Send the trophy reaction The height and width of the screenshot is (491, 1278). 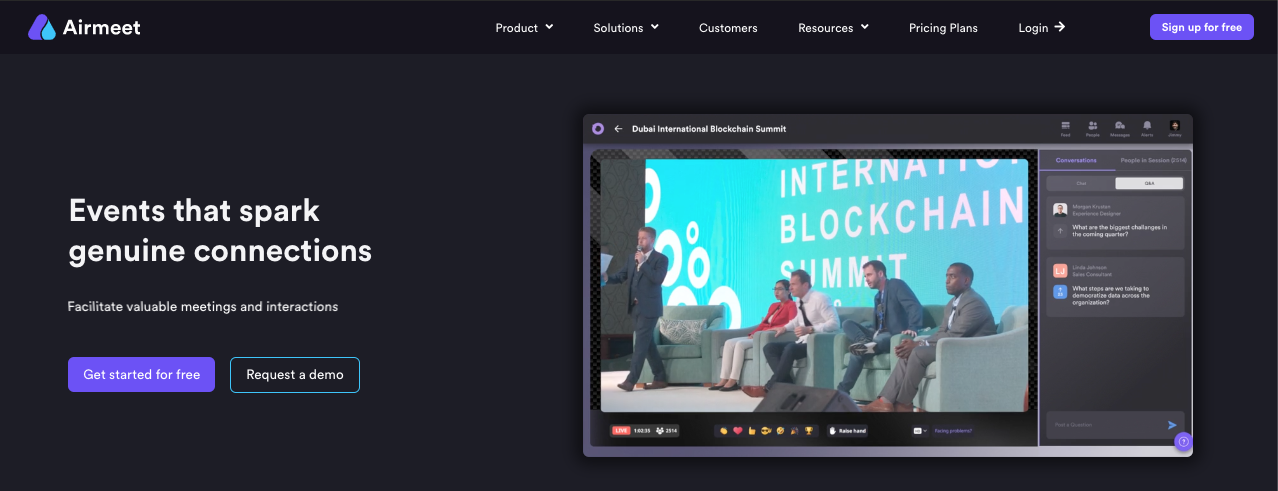pos(809,431)
